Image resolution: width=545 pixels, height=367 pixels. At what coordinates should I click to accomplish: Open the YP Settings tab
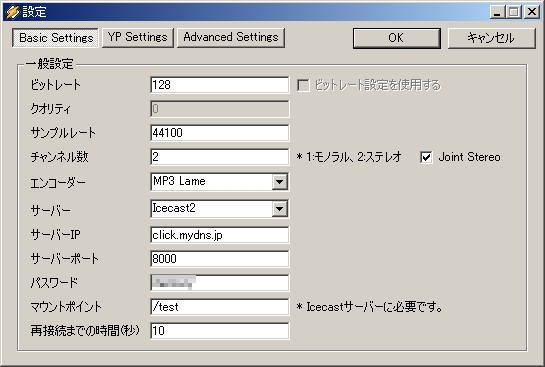[x=138, y=38]
